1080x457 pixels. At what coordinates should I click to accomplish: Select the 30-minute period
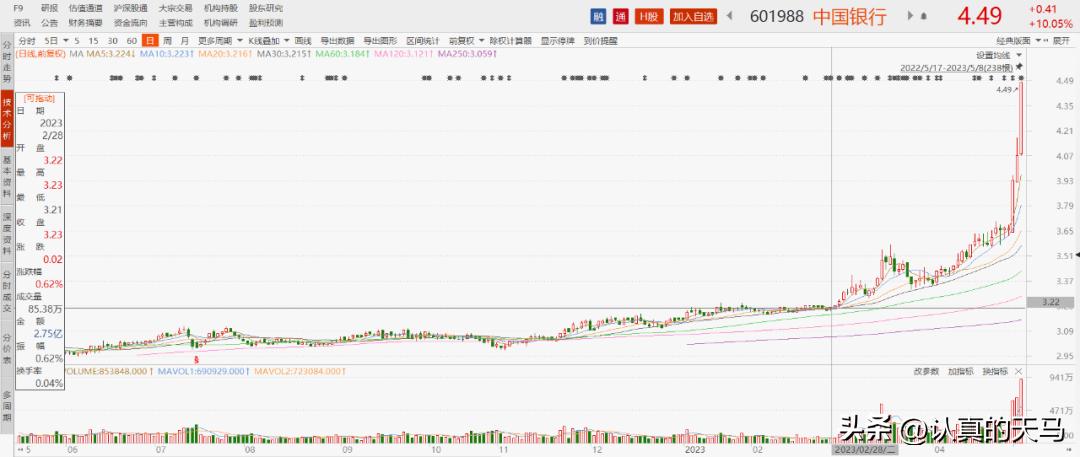coord(112,41)
